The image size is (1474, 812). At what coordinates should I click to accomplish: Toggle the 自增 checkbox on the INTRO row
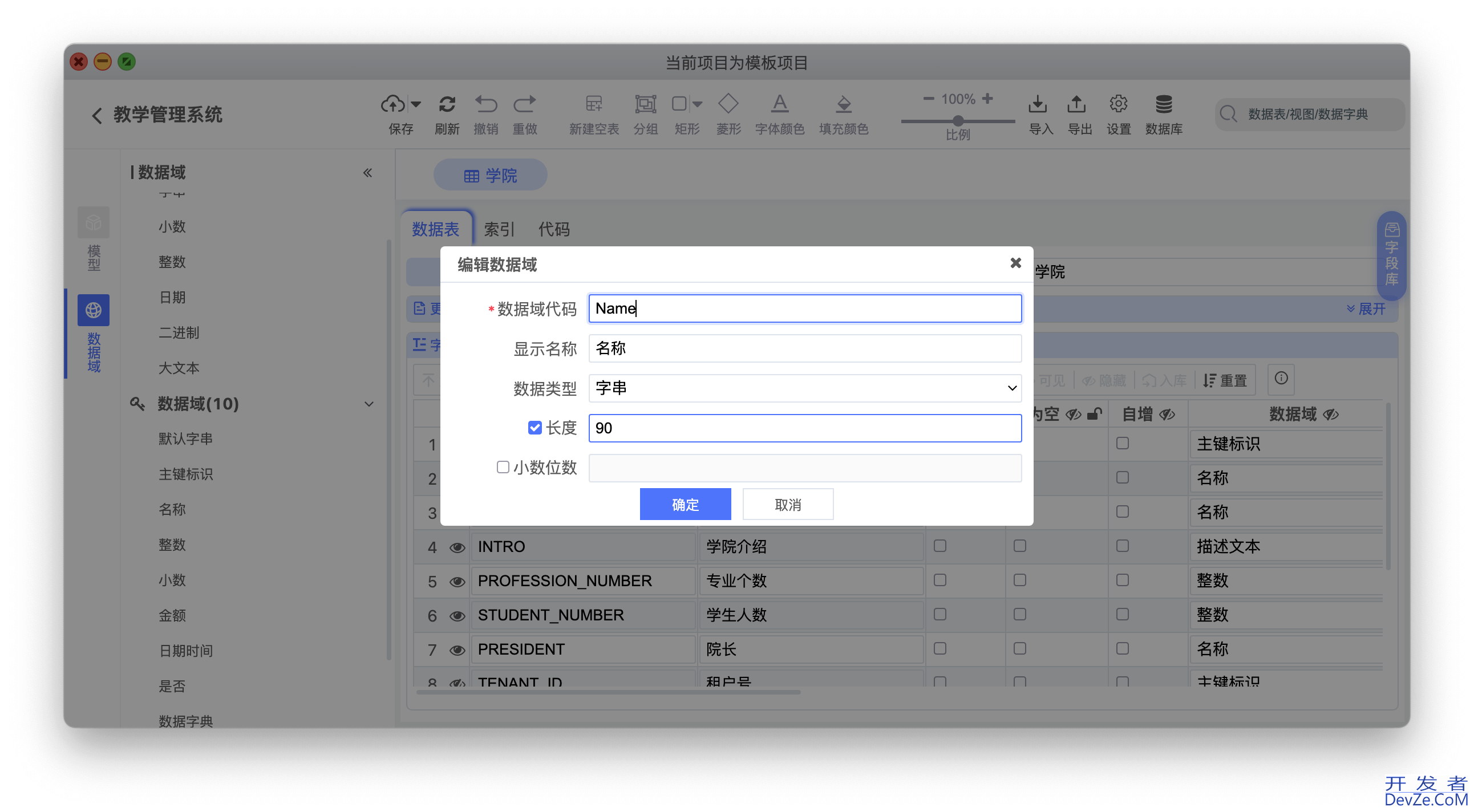point(1122,546)
